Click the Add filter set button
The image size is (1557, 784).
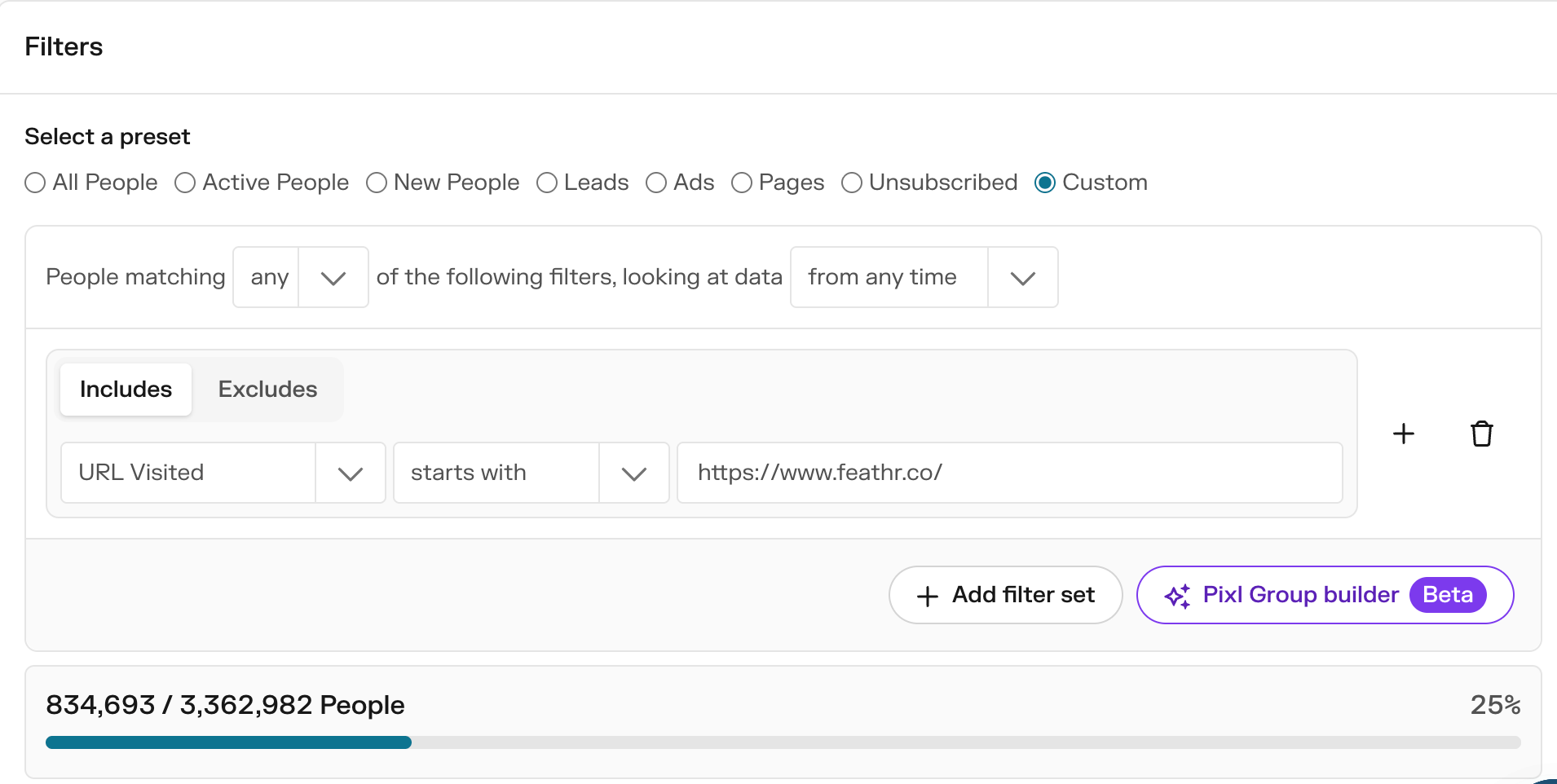(1006, 595)
